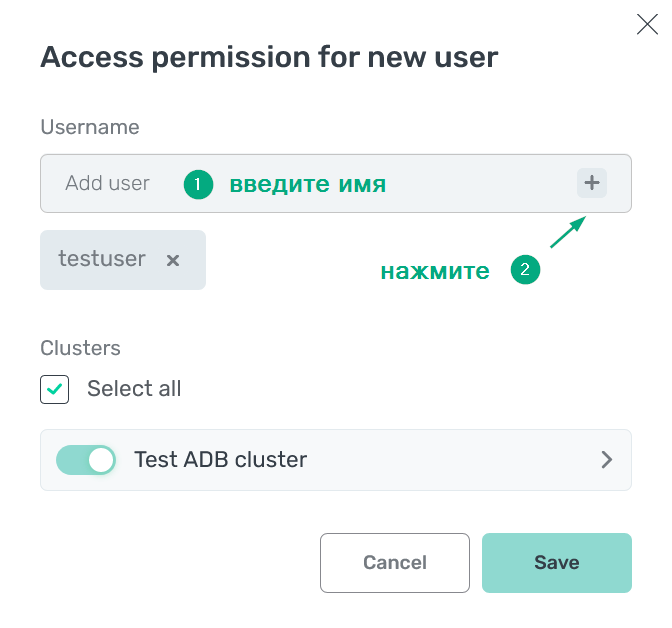
Task: Expand Test ADB cluster details chevron
Action: 606,460
